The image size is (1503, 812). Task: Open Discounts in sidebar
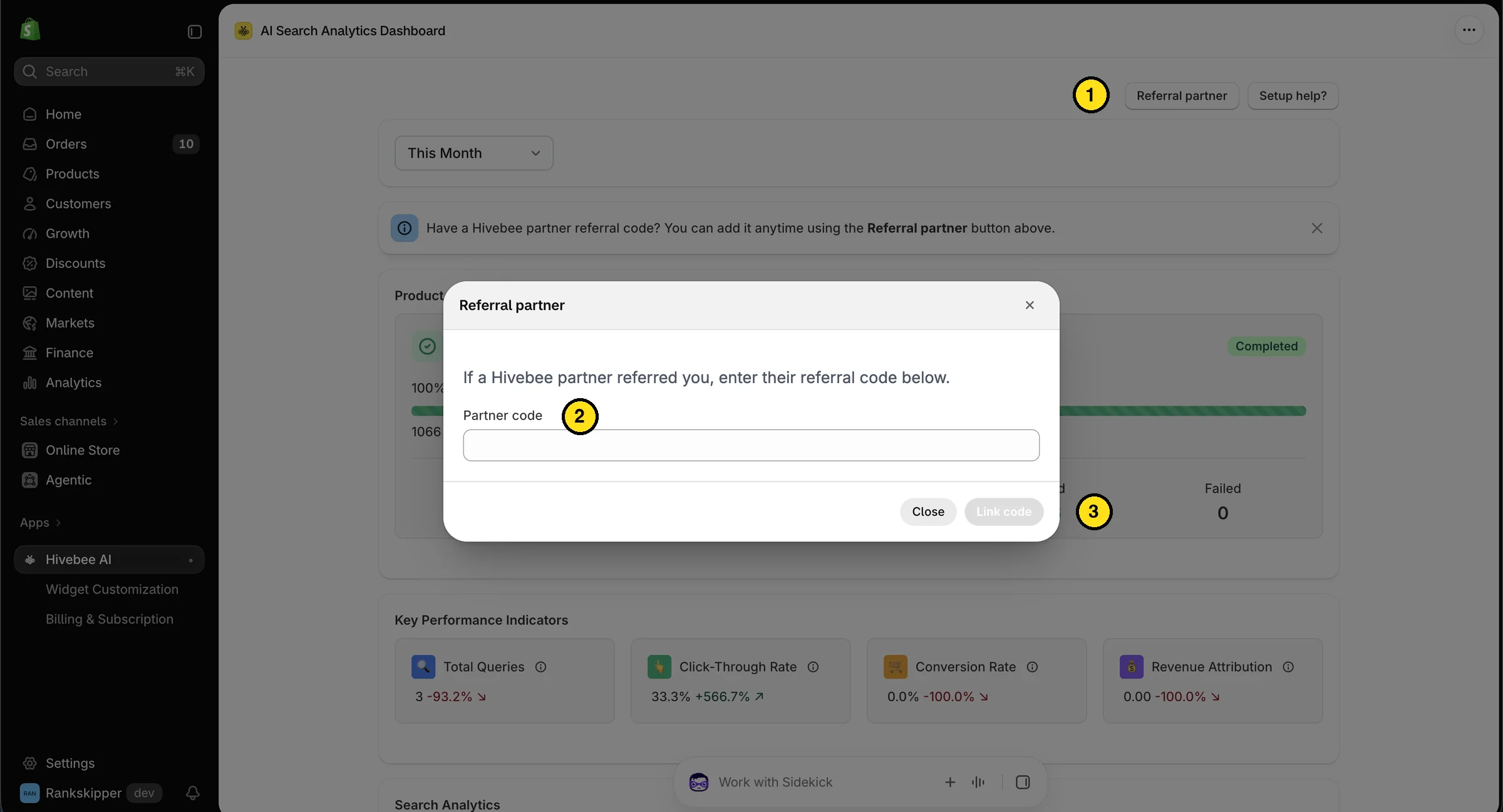pos(109,264)
